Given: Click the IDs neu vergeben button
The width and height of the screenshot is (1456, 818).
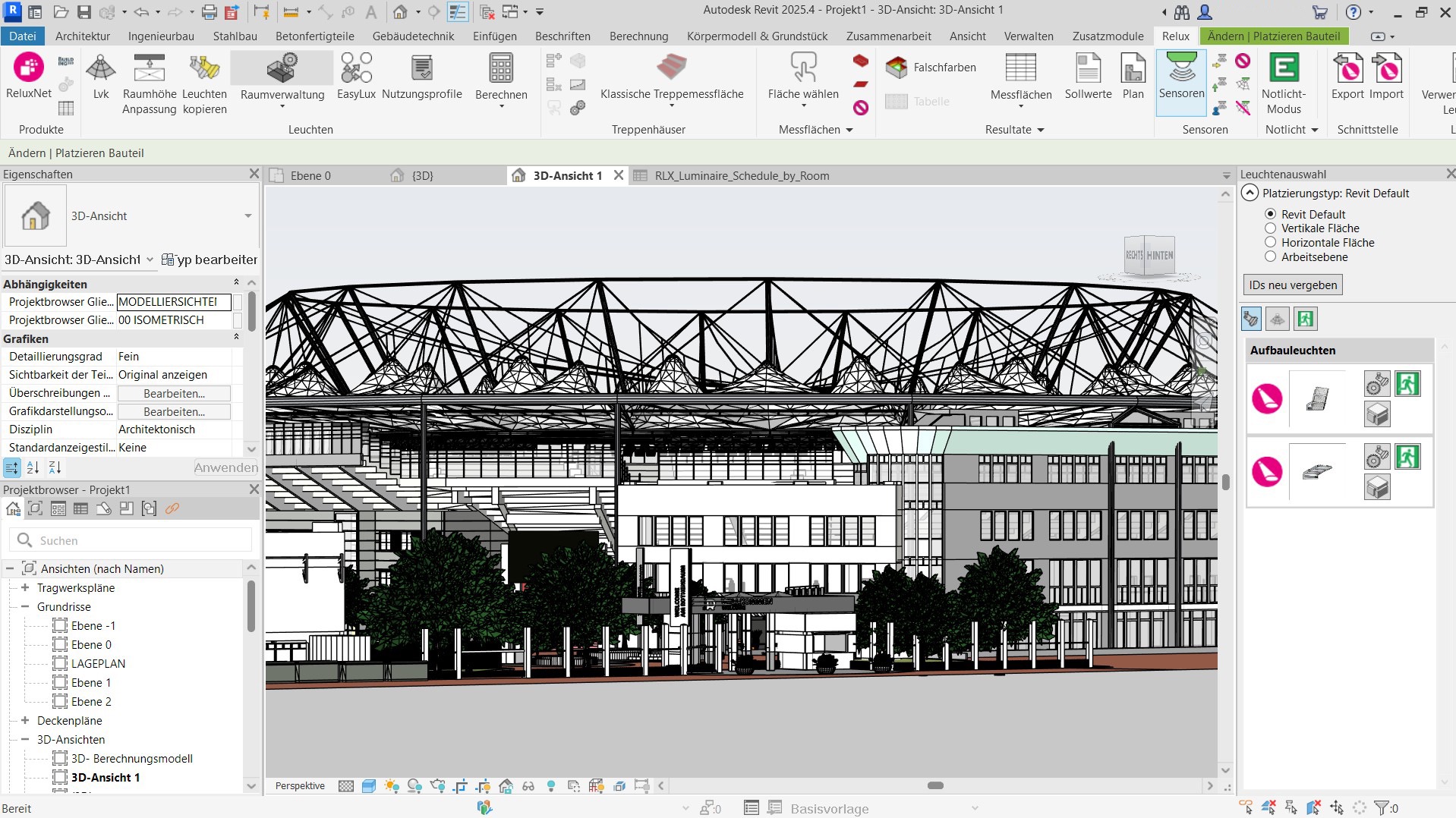Looking at the screenshot, I should [1293, 285].
